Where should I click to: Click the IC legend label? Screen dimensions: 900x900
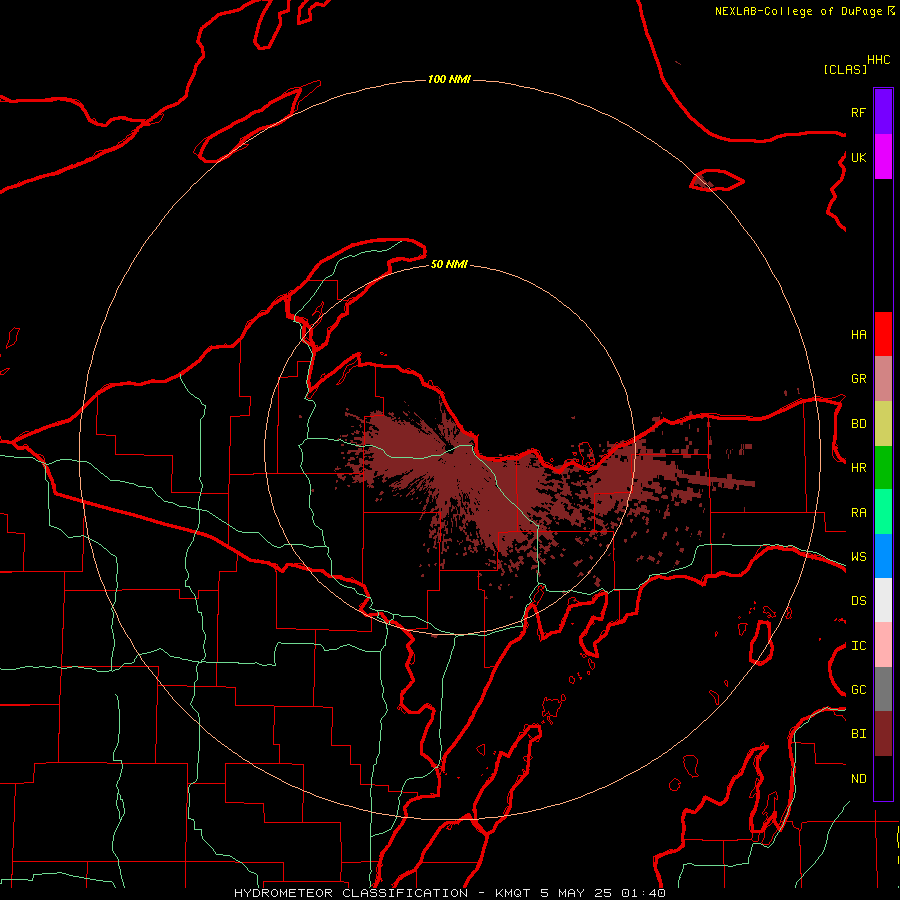(858, 646)
